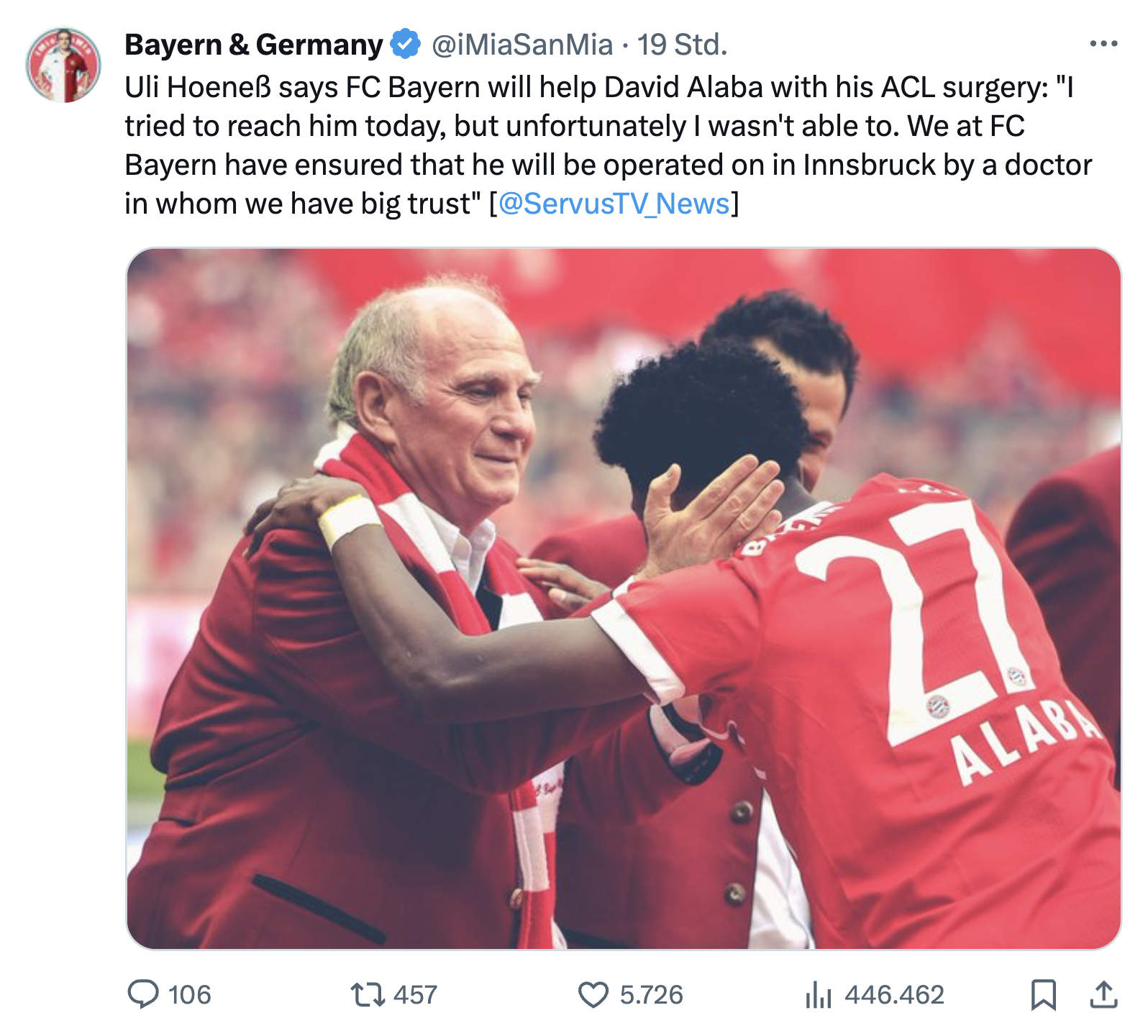This screenshot has width=1148, height=1036.
Task: Open view analytics bar chart icon
Action: [x=818, y=995]
